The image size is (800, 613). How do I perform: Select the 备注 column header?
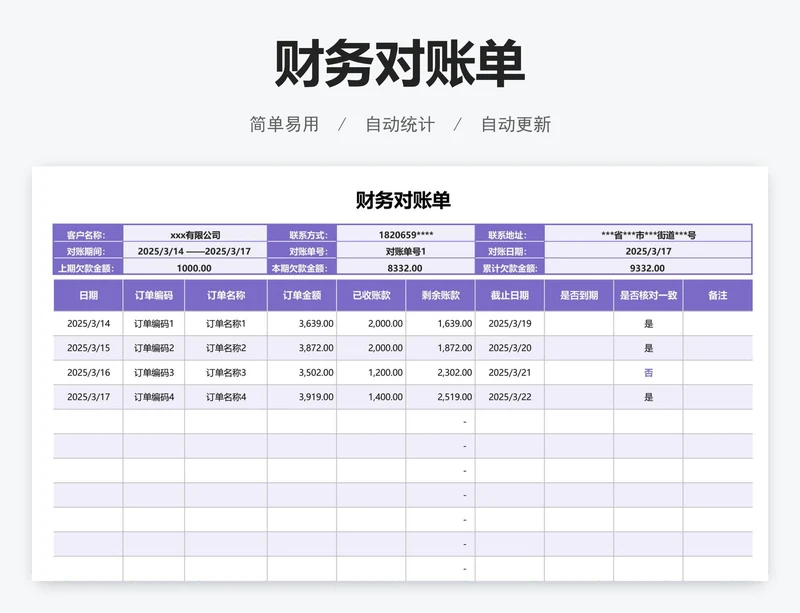tap(718, 295)
